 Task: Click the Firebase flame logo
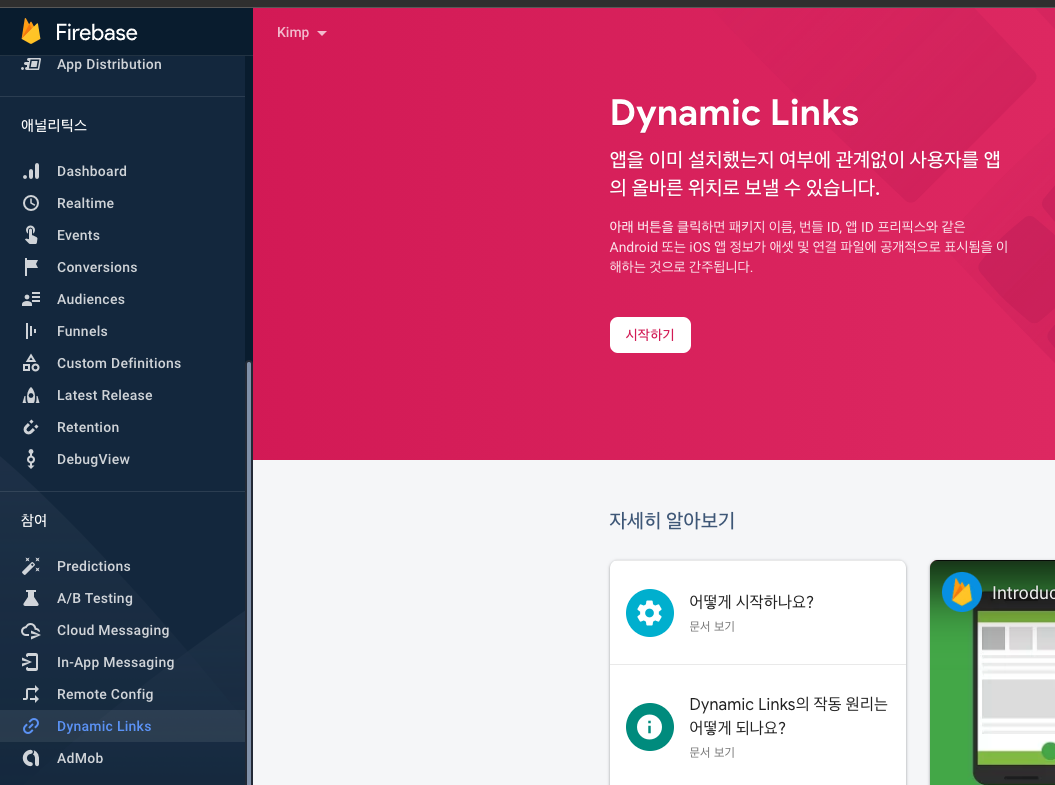point(31,32)
